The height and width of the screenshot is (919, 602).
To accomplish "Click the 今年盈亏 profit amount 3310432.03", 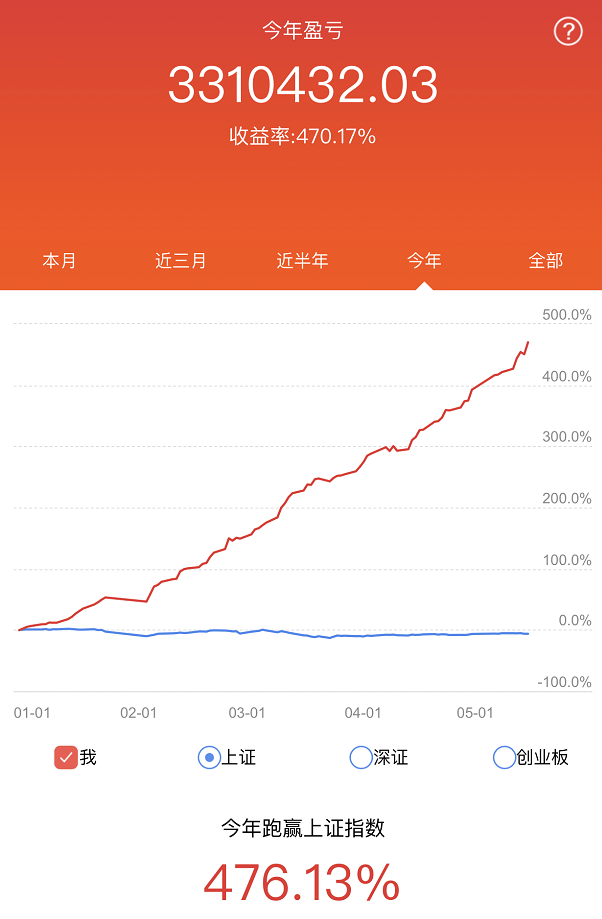I will [x=302, y=85].
